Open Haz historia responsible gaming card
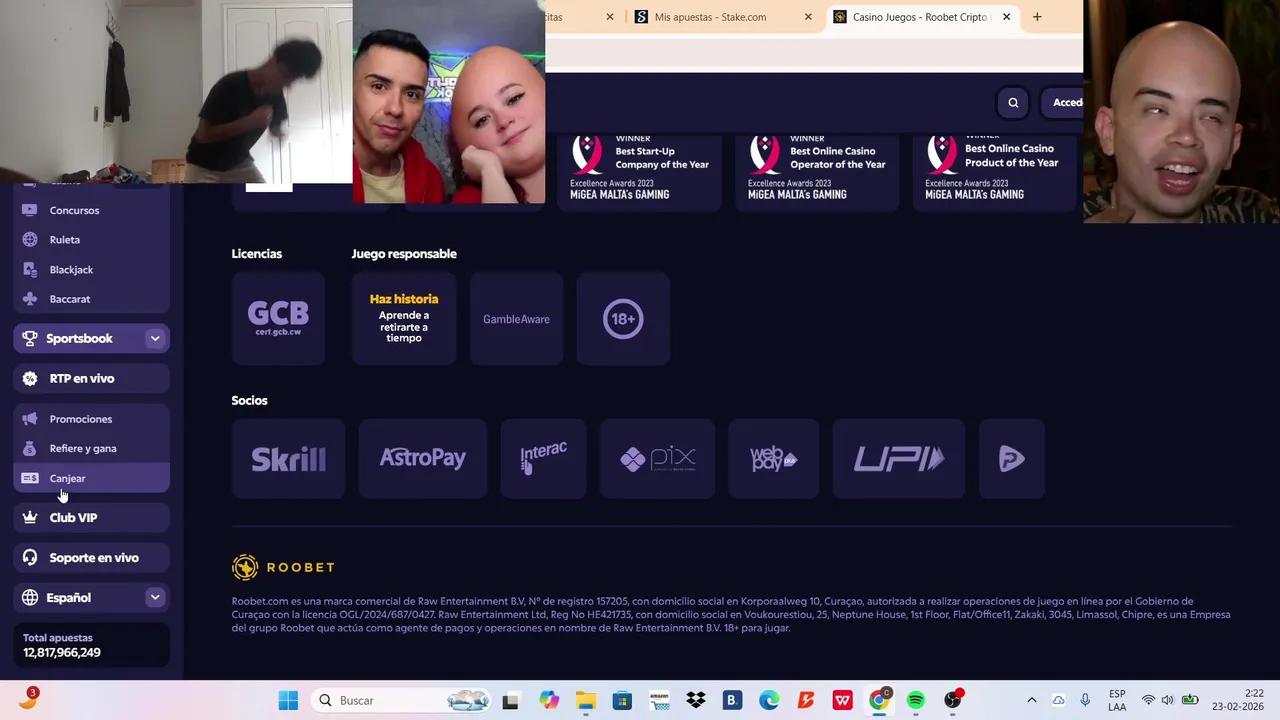Image resolution: width=1280 pixels, height=720 pixels. tap(404, 319)
